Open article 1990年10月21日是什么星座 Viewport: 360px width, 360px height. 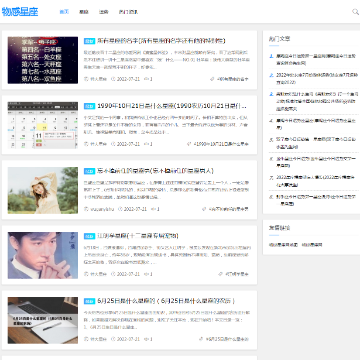172,106
